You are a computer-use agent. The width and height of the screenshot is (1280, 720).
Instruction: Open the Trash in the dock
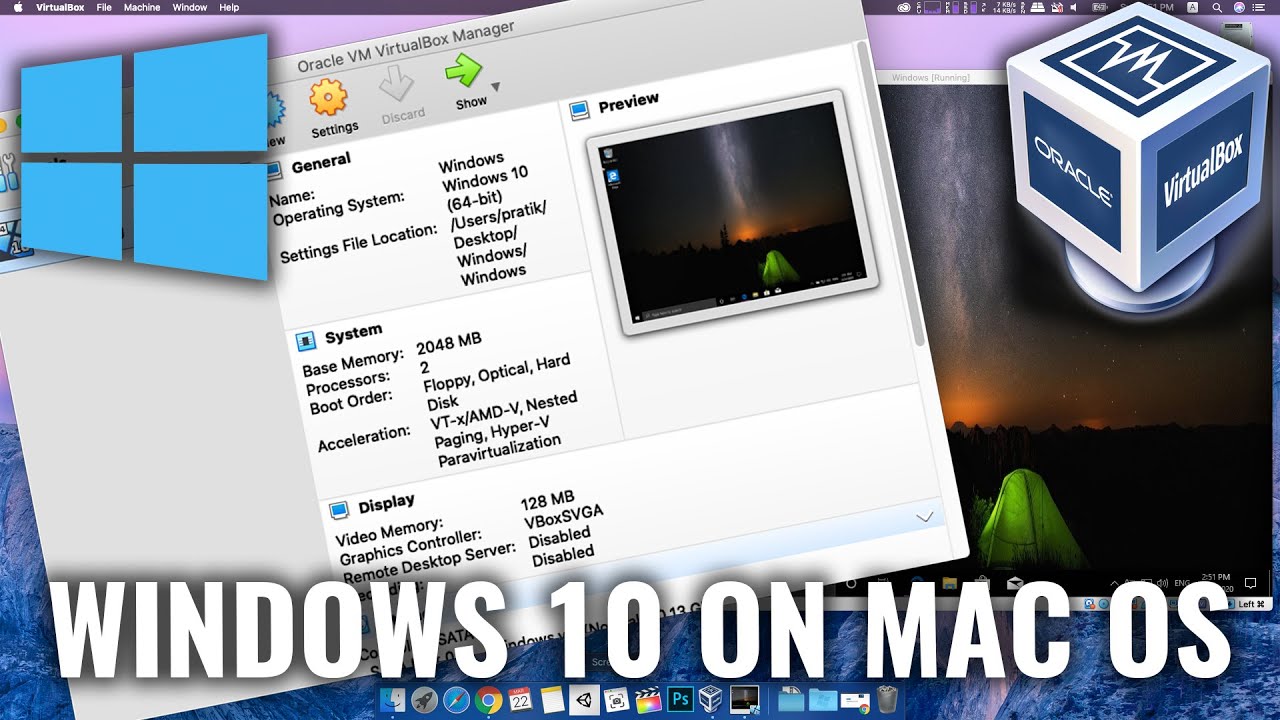click(x=887, y=700)
